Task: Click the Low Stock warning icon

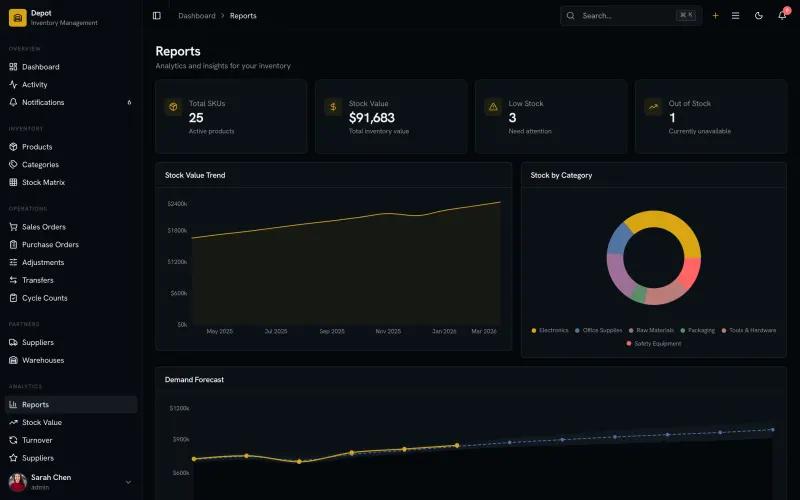Action: tap(493, 107)
